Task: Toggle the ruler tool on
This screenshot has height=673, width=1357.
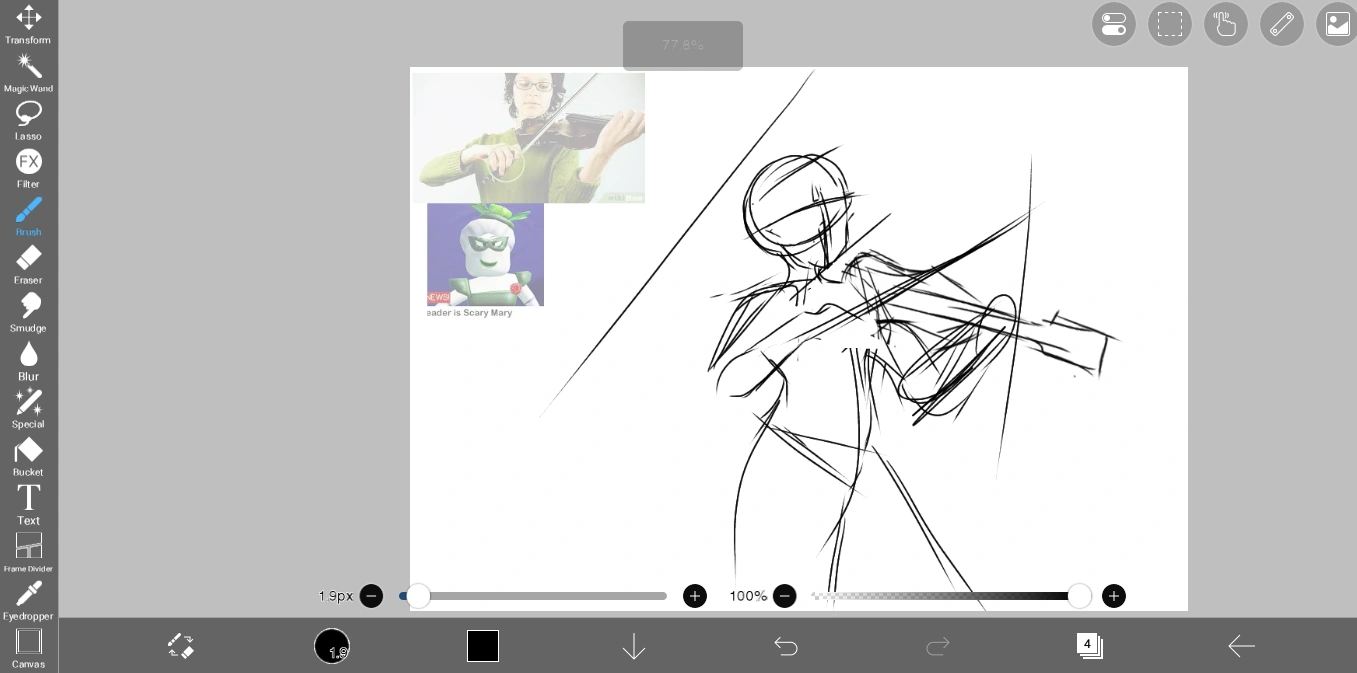Action: click(x=1282, y=24)
